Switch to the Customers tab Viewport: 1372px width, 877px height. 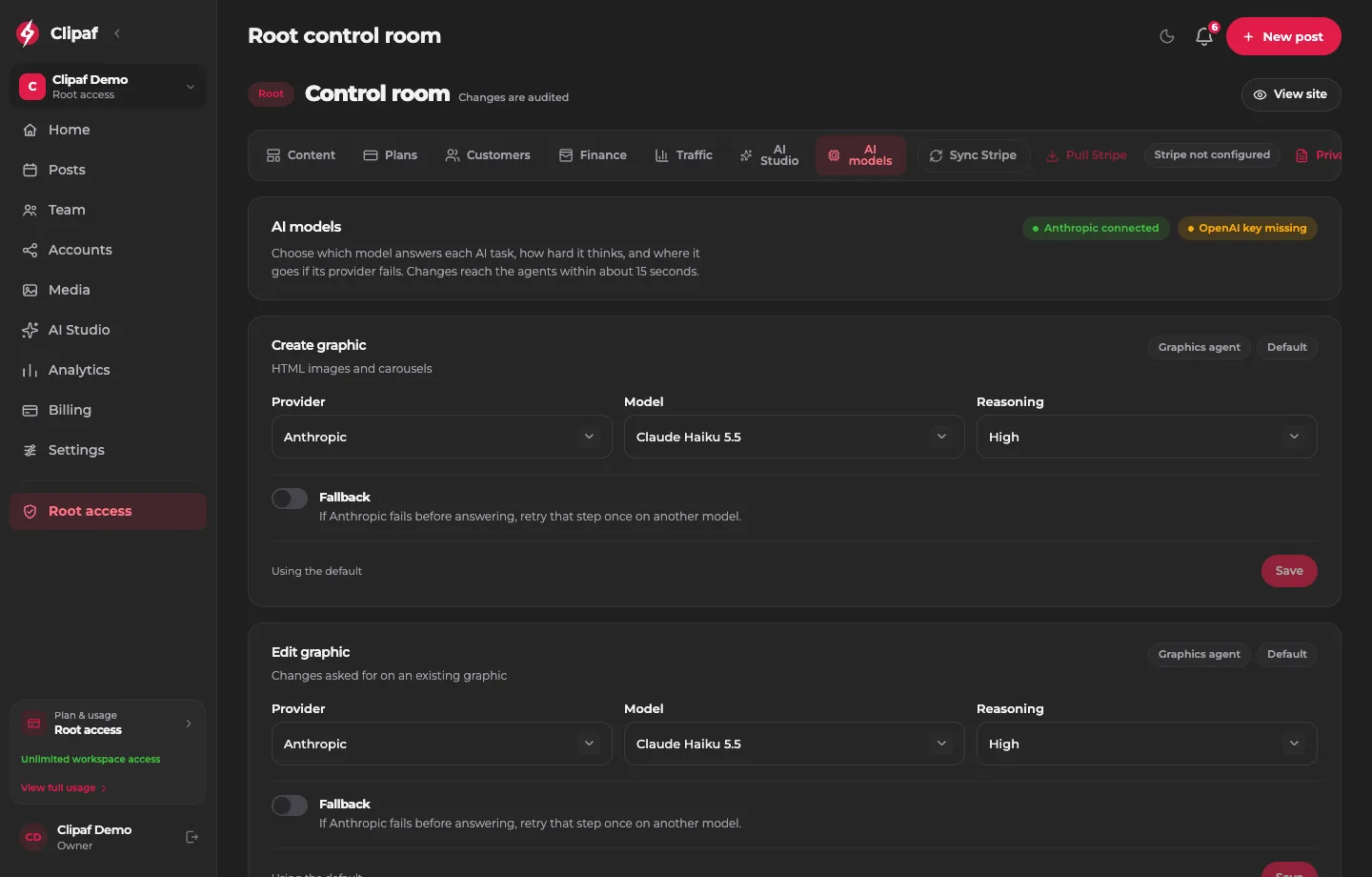488,155
